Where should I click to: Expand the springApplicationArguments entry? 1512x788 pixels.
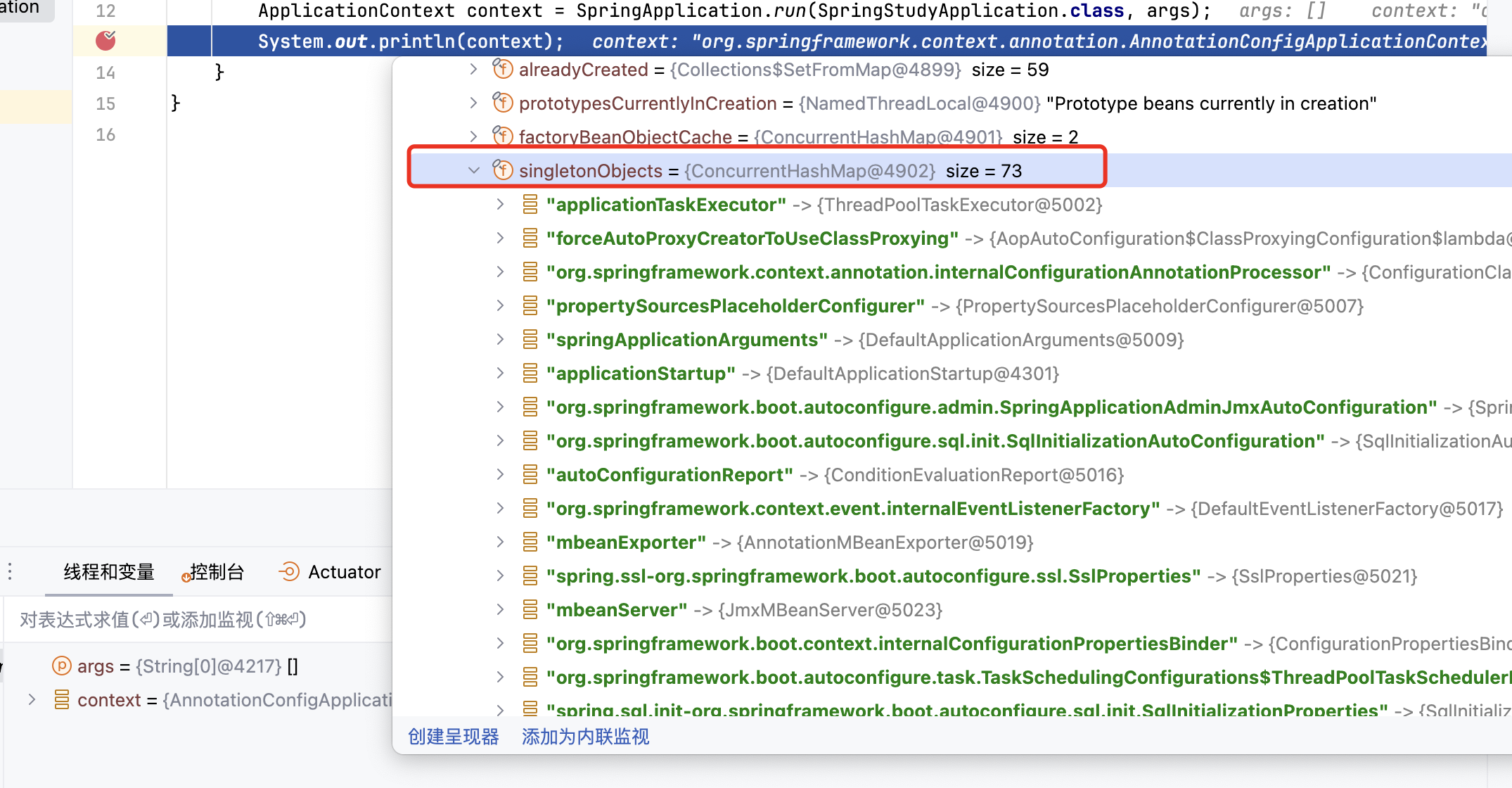[x=500, y=340]
